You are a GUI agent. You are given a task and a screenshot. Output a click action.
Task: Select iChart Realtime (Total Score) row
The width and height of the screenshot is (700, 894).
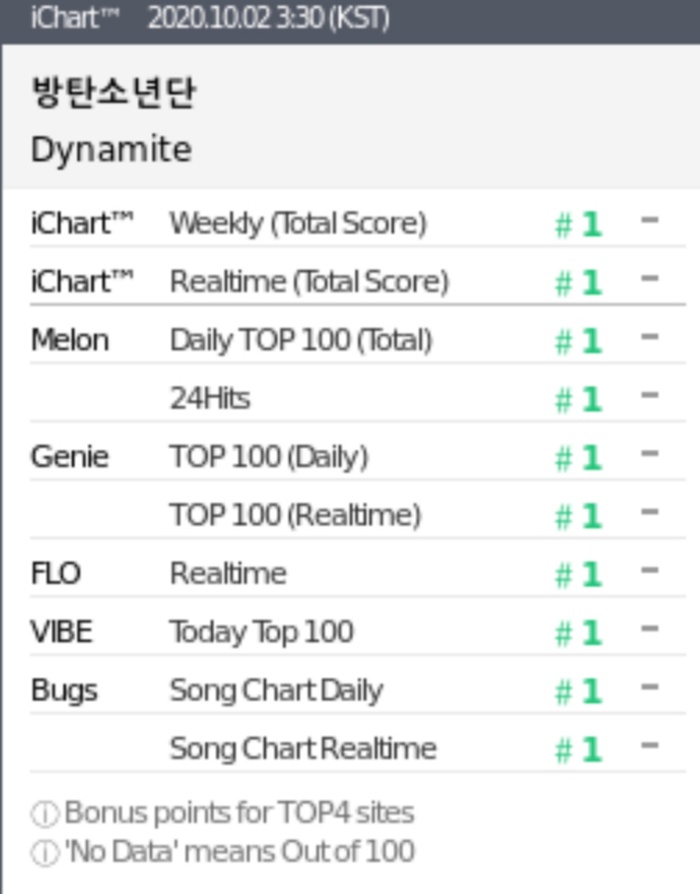(x=358, y=282)
